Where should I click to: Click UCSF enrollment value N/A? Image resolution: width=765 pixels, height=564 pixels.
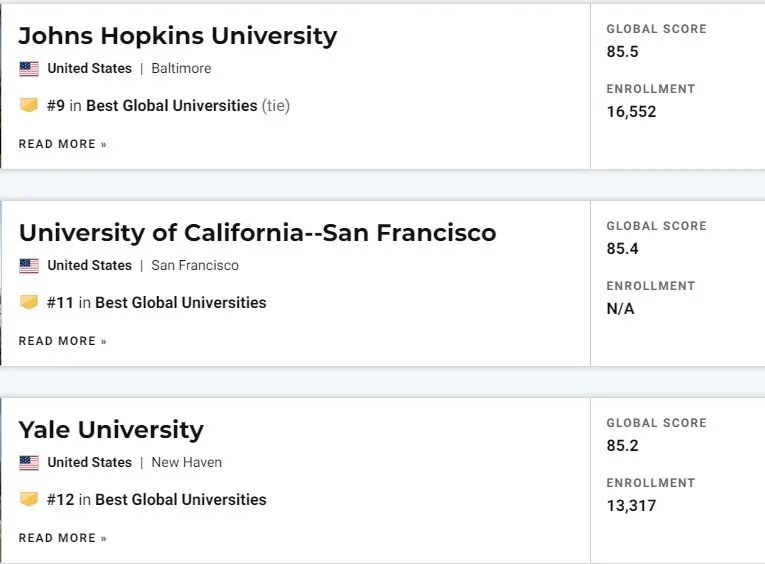coord(620,309)
